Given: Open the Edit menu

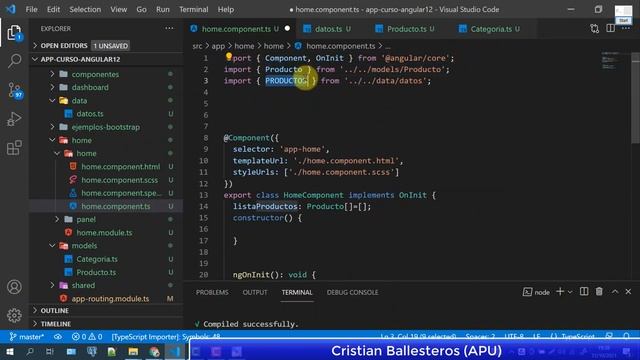Looking at the screenshot, I should click(53, 9).
